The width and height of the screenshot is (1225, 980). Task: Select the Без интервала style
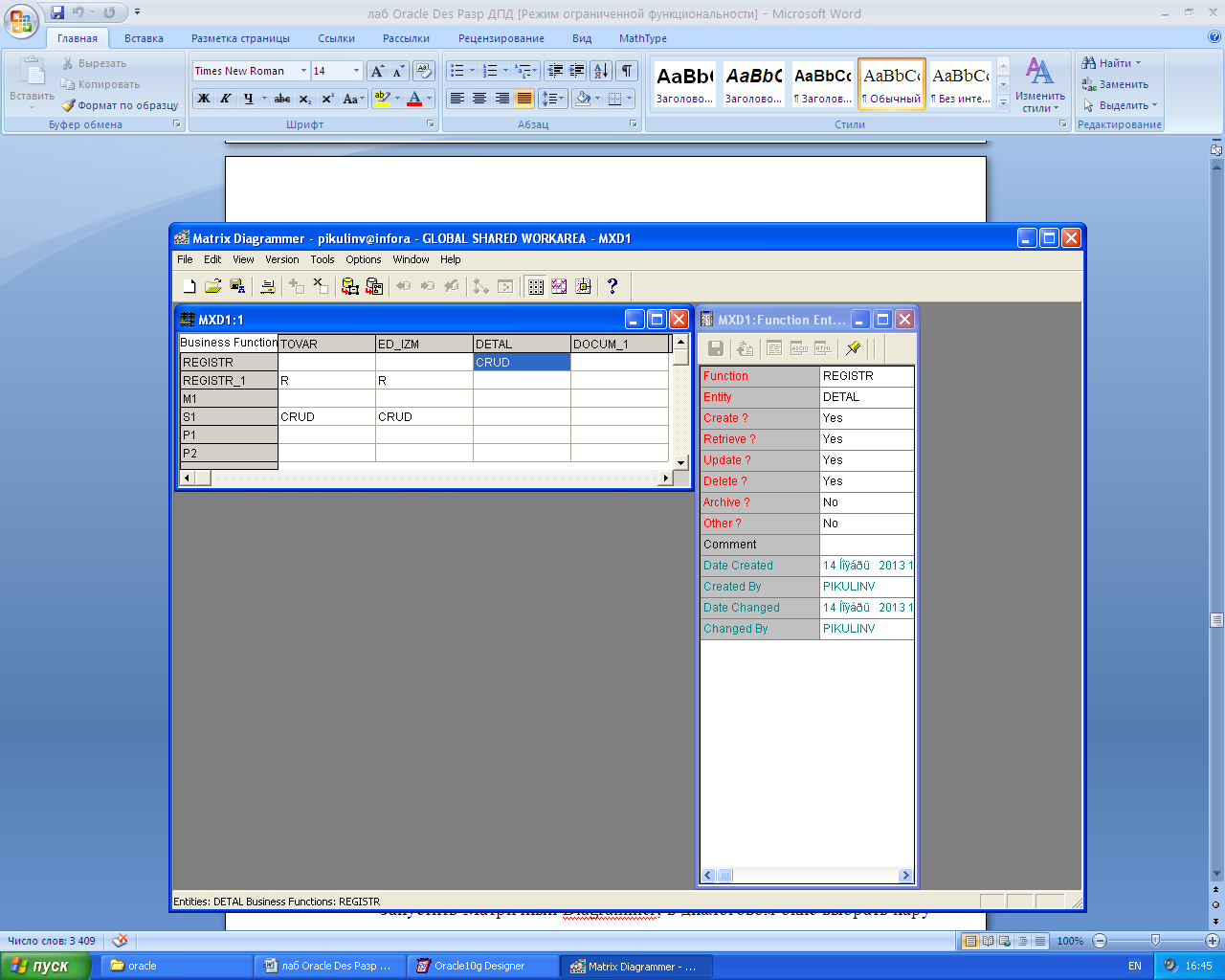point(961,84)
